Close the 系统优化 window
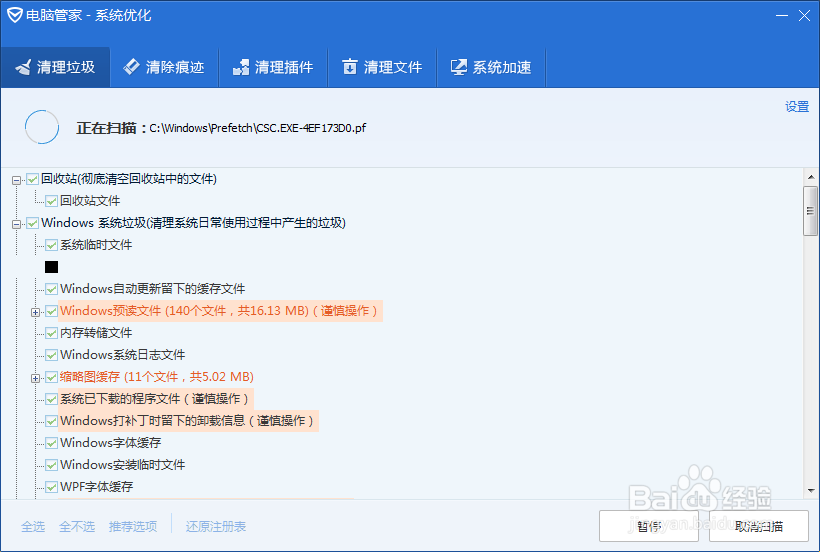Viewport: 820px width, 552px height. pos(804,16)
